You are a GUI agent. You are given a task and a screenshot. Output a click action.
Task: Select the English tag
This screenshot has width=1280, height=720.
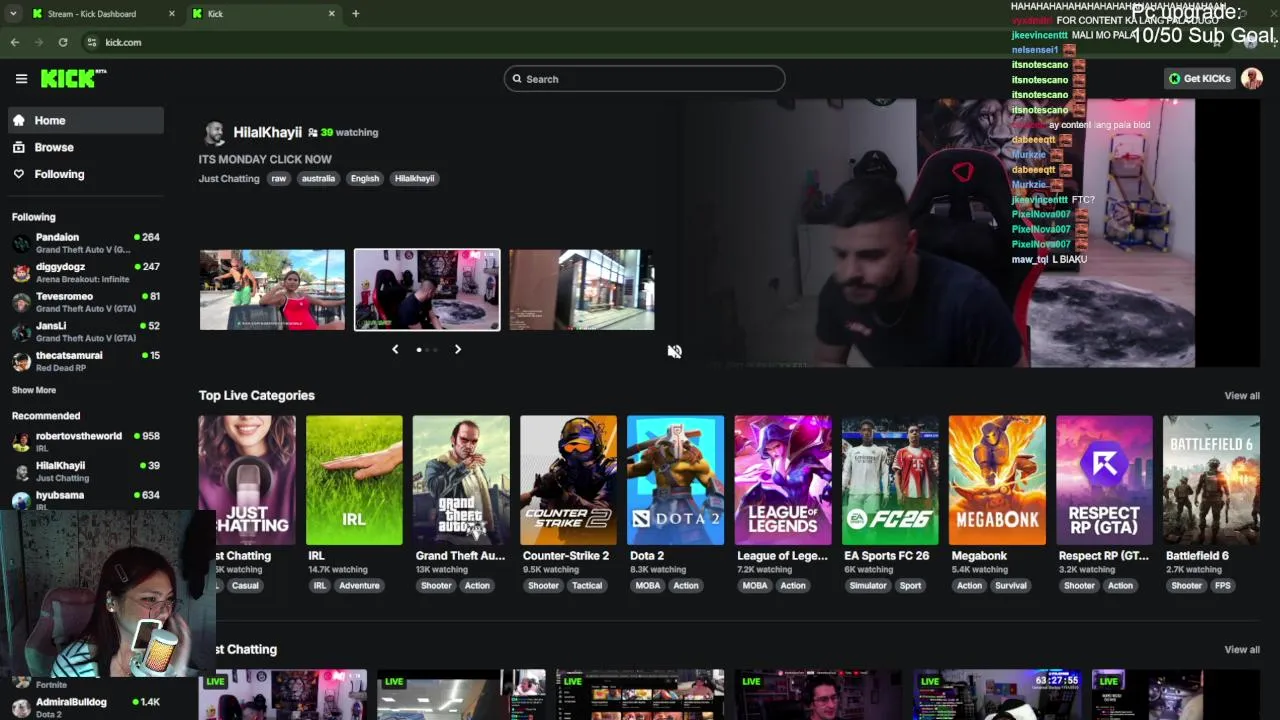[x=365, y=178]
